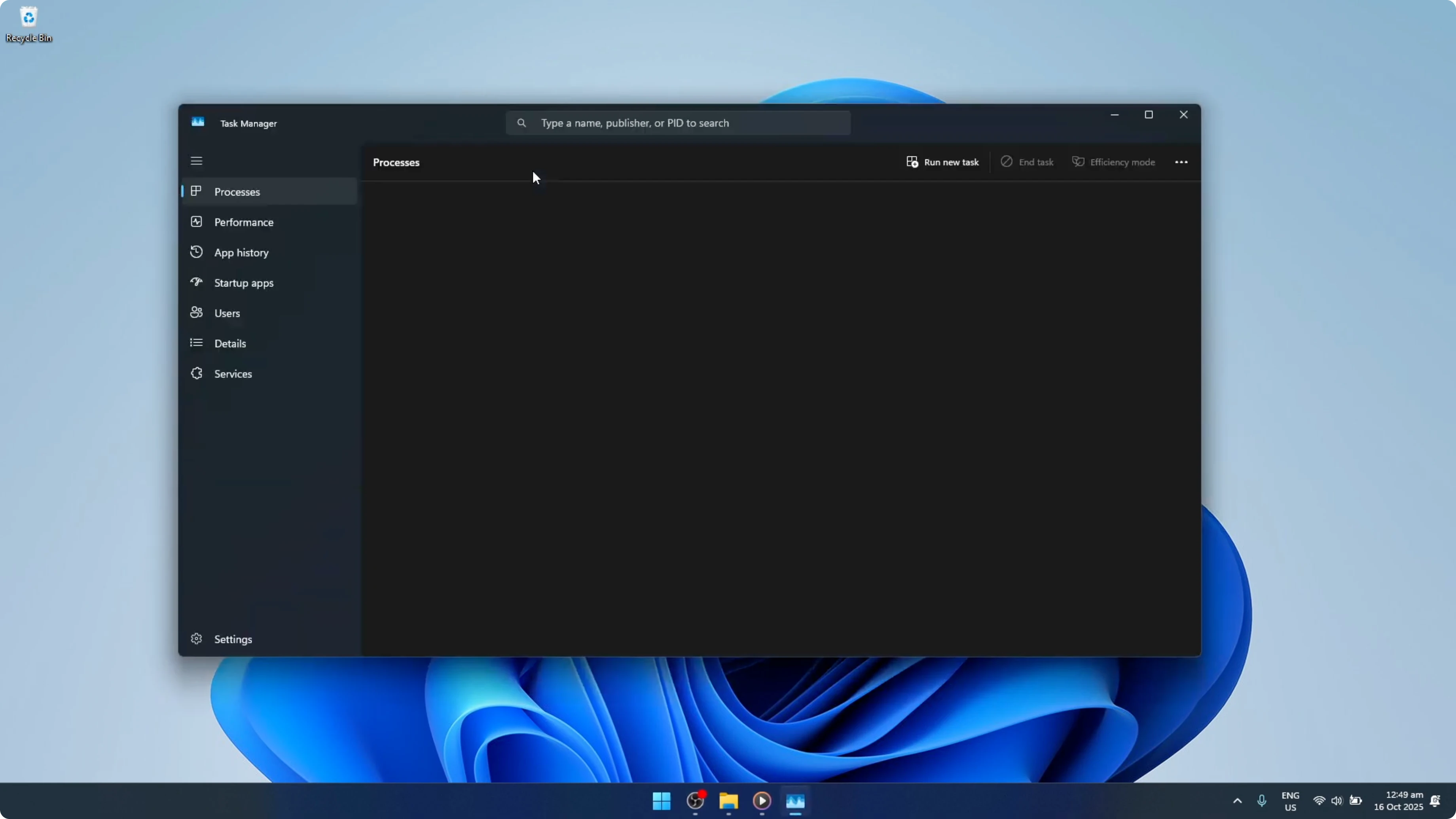Open the three-dot more options menu
Image resolution: width=1456 pixels, height=819 pixels.
pos(1181,162)
